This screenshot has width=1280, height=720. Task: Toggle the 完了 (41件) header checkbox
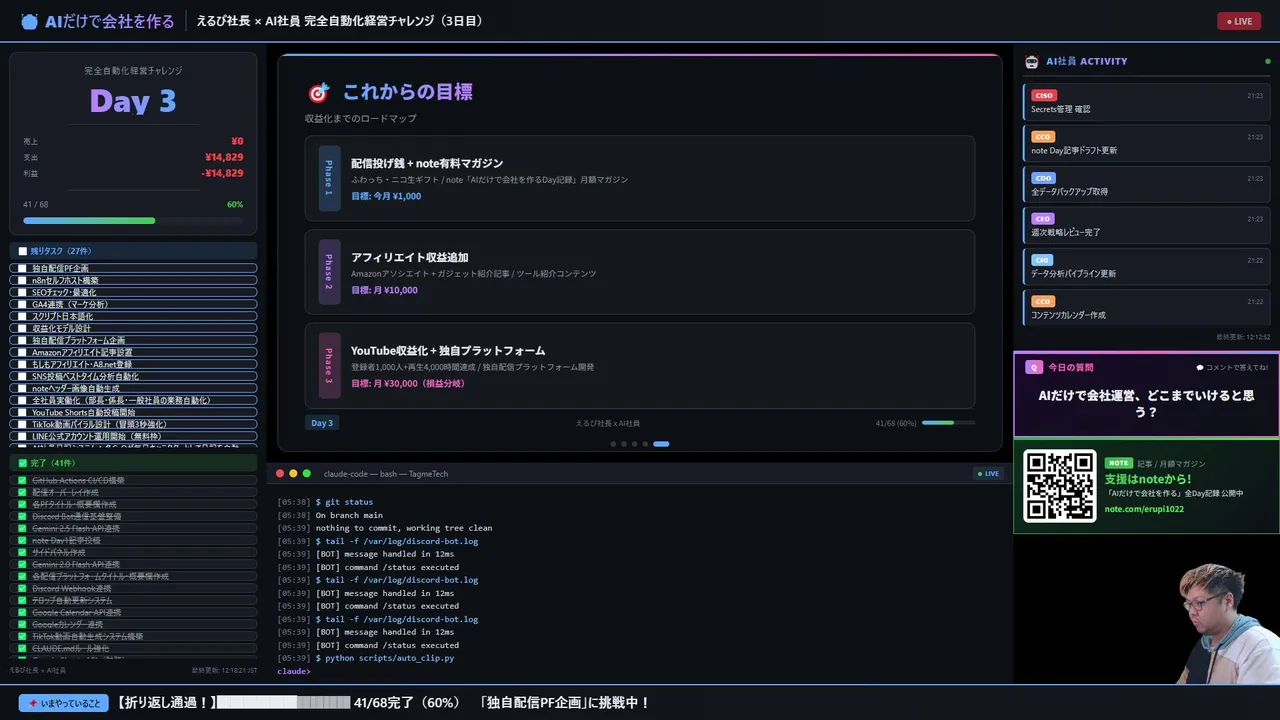click(x=22, y=463)
